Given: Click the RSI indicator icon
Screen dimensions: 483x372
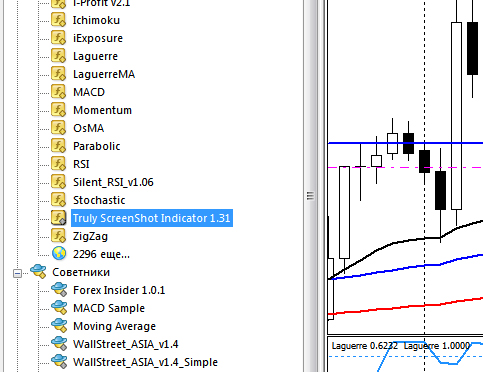Looking at the screenshot, I should [58, 164].
